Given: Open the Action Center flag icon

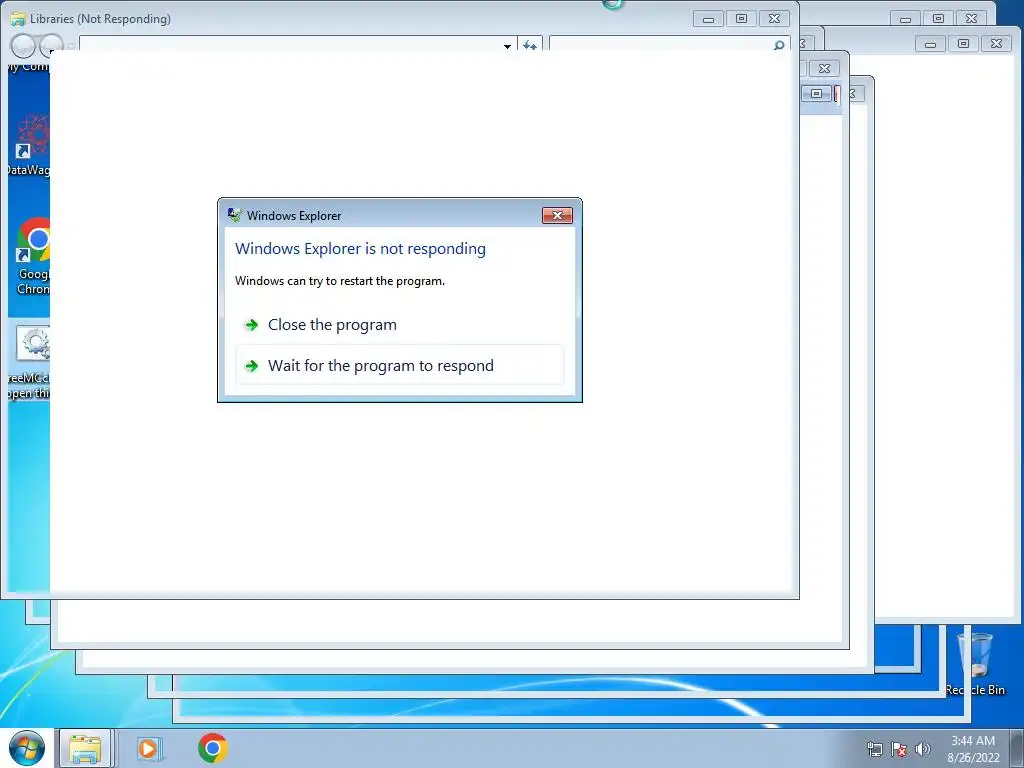Looking at the screenshot, I should (899, 749).
